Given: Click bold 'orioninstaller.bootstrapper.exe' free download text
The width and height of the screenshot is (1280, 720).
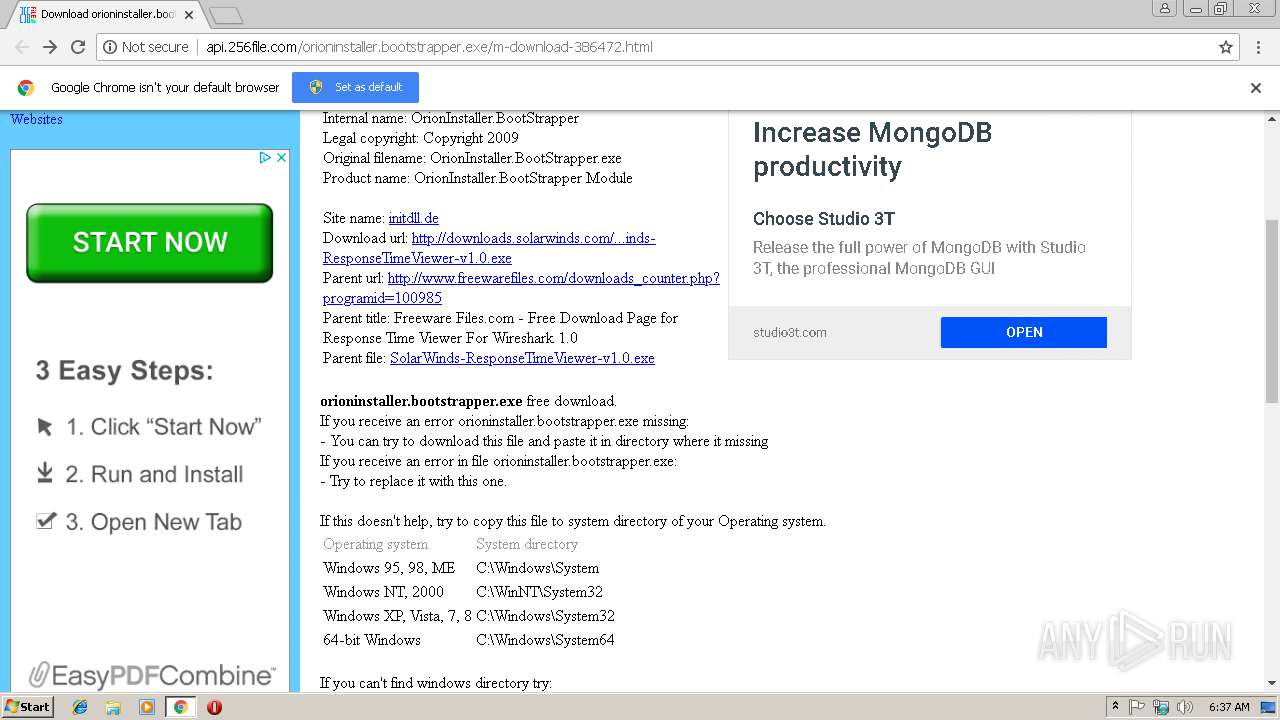Looking at the screenshot, I should click(421, 401).
